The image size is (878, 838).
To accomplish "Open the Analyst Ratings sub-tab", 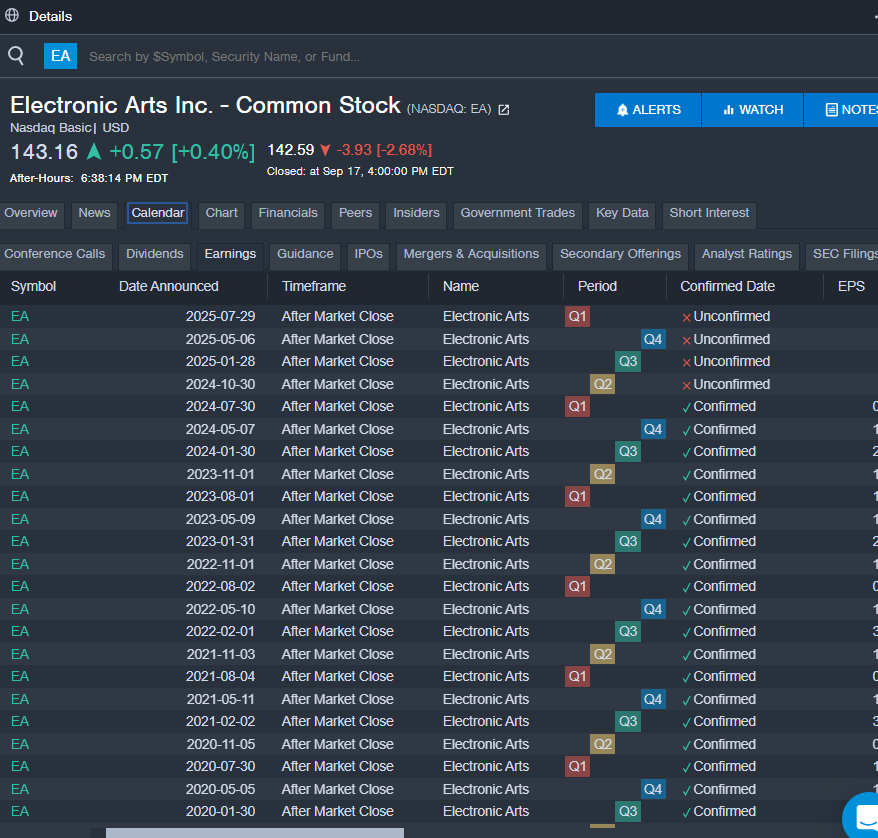I will click(746, 254).
